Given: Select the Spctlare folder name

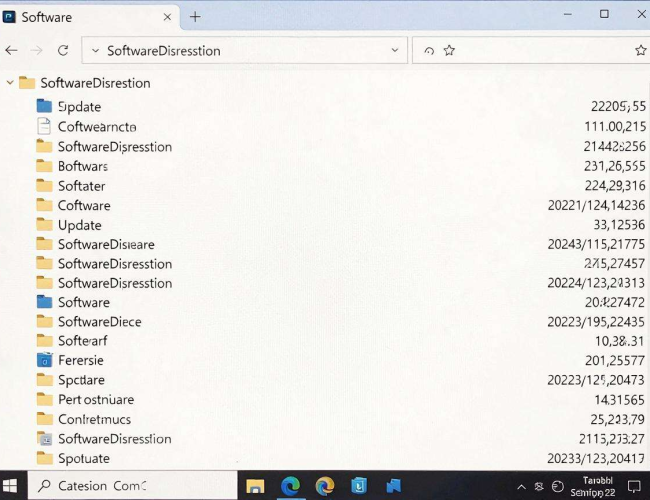Looking at the screenshot, I should point(81,380).
